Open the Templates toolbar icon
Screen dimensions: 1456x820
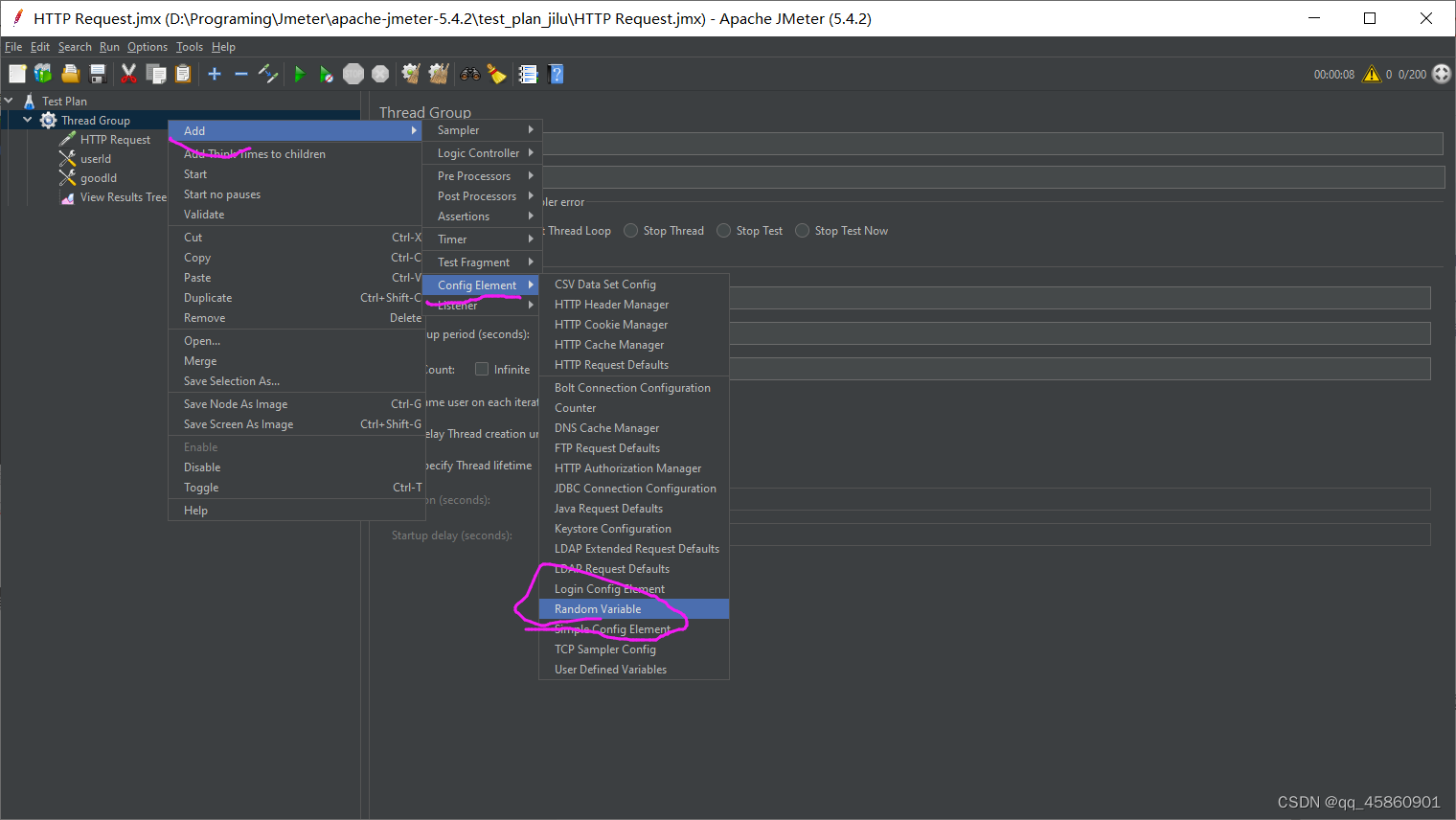tap(43, 74)
